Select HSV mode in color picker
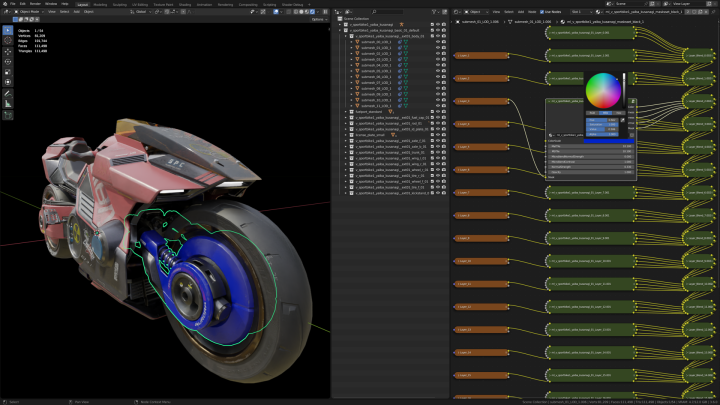This screenshot has height=405, width=720. [x=603, y=112]
